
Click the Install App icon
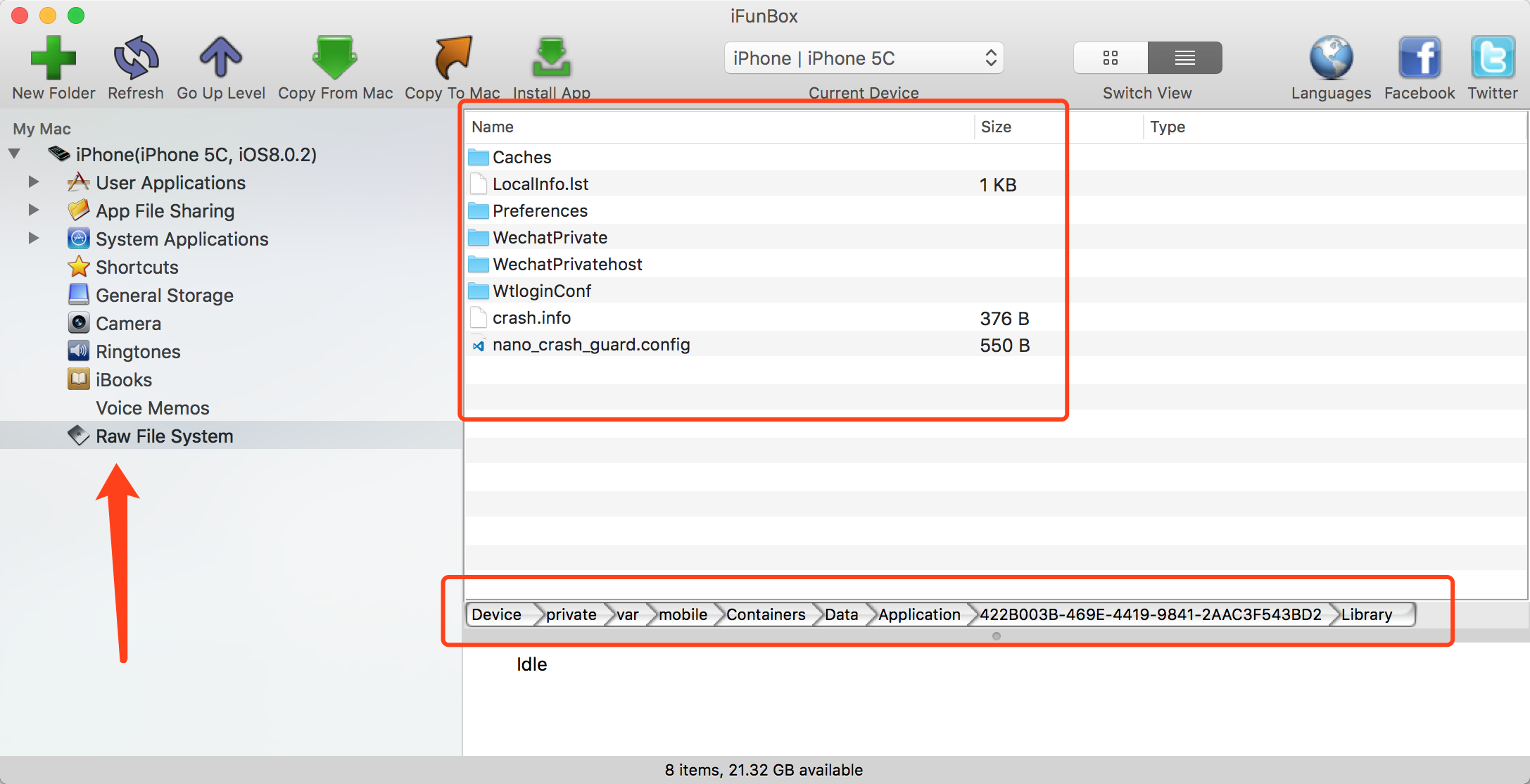click(551, 58)
